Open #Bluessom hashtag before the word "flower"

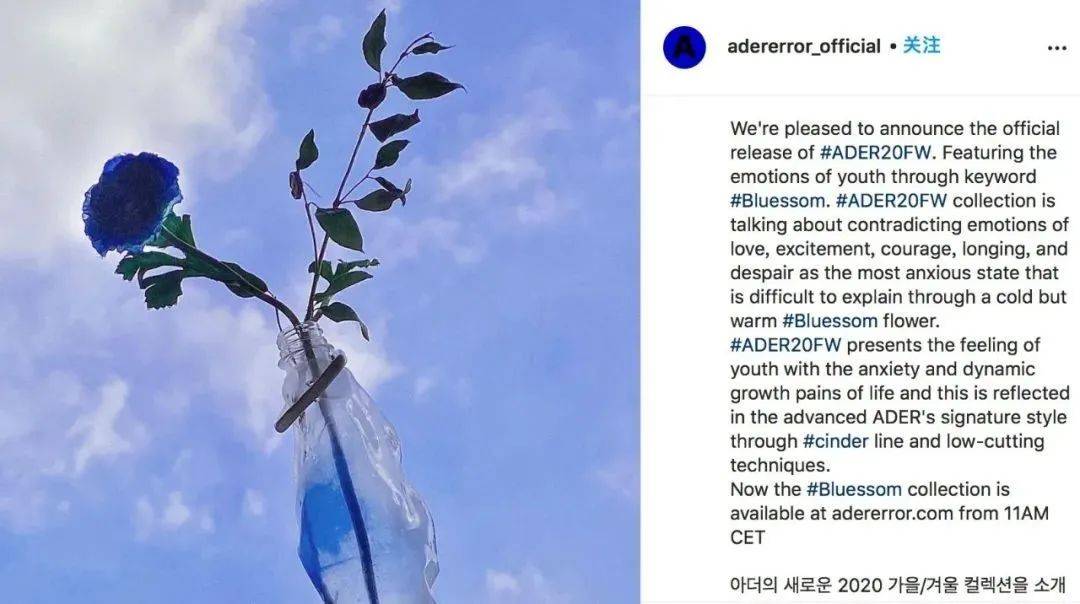pos(830,321)
